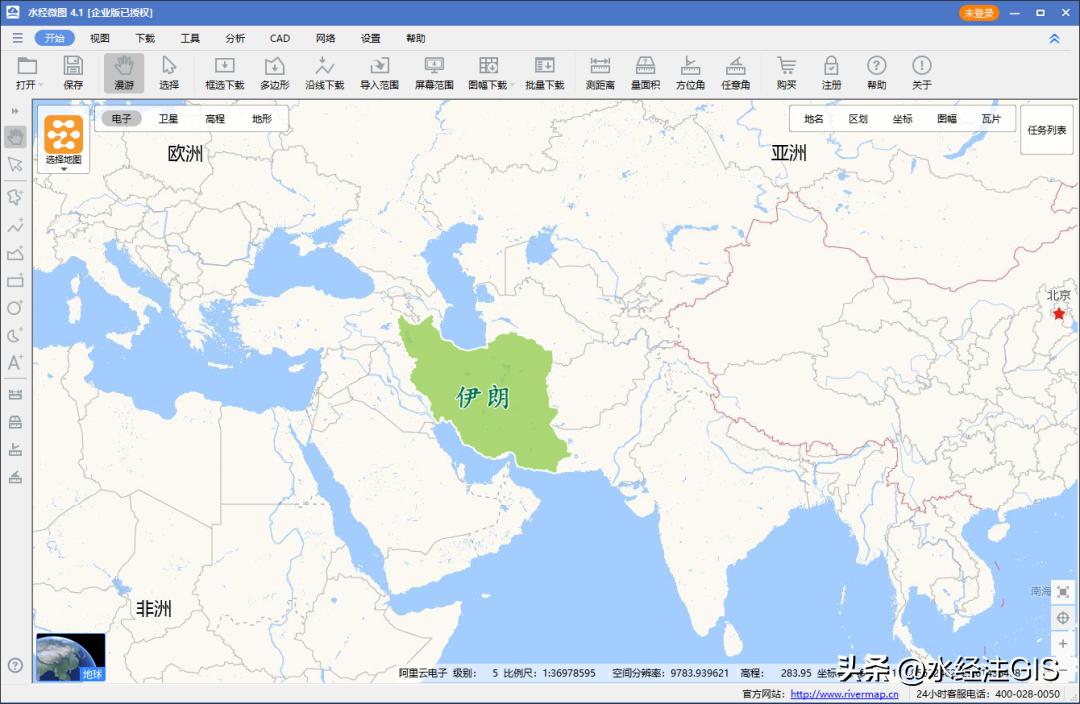Viewport: 1080px width, 704px height.
Task: Click the map locate crosshair button
Action: [x=1063, y=618]
